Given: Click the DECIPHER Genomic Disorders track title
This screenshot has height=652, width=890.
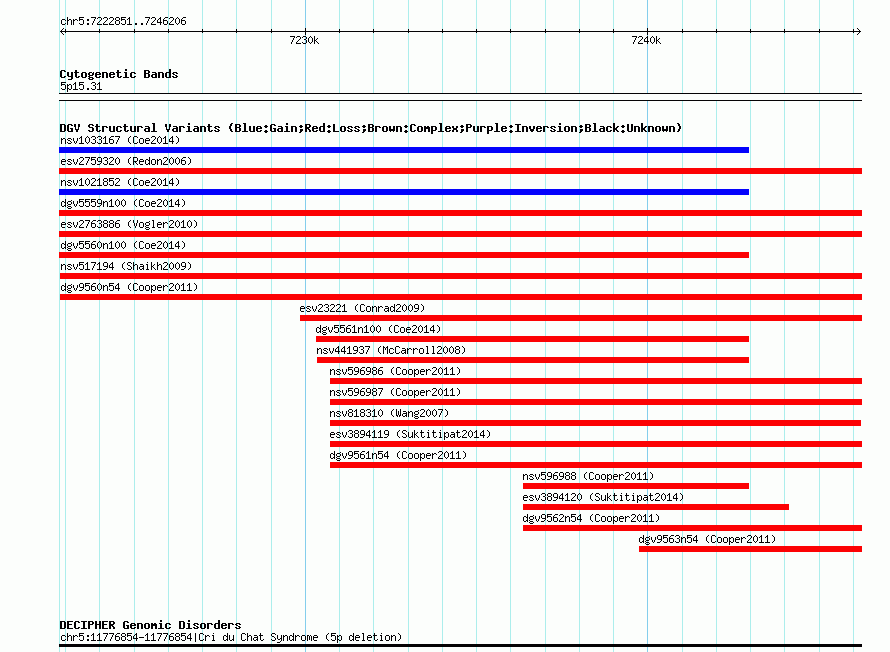Looking at the screenshot, I should pyautogui.click(x=150, y=625).
